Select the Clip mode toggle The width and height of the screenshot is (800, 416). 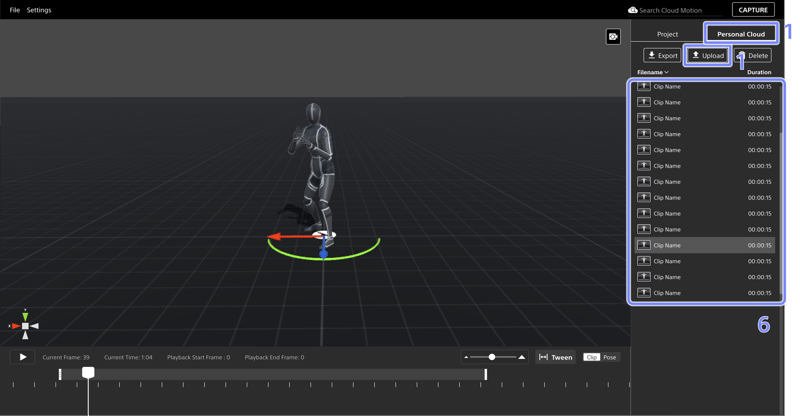[x=592, y=357]
